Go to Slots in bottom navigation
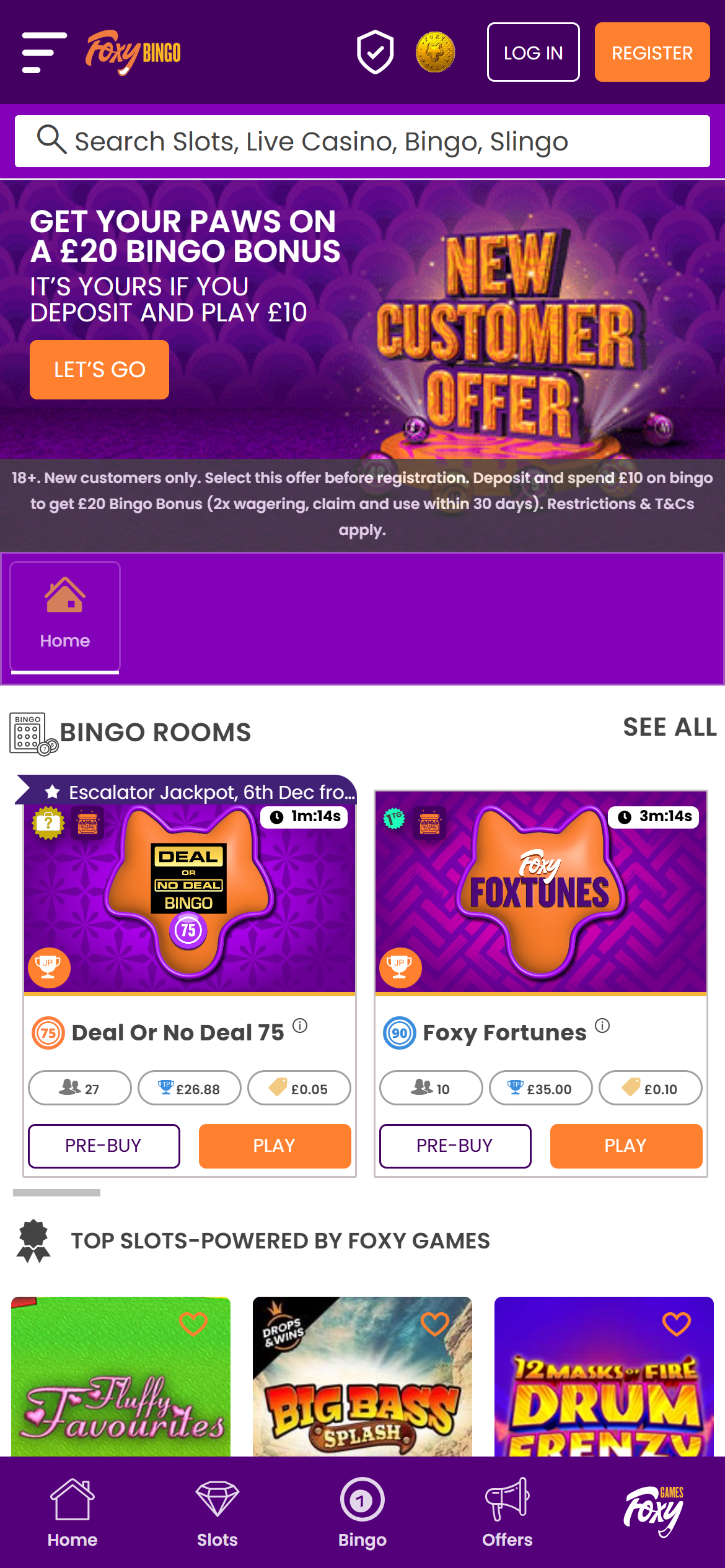Viewport: 725px width, 1568px height. point(217,1512)
